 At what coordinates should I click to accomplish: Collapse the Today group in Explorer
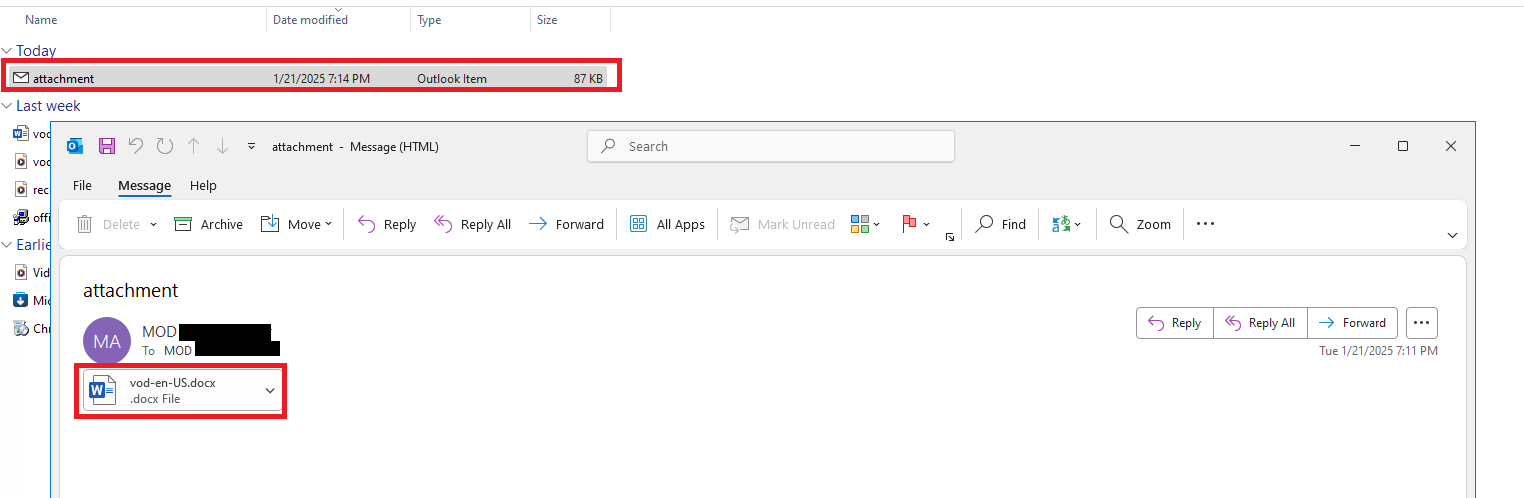click(7, 51)
